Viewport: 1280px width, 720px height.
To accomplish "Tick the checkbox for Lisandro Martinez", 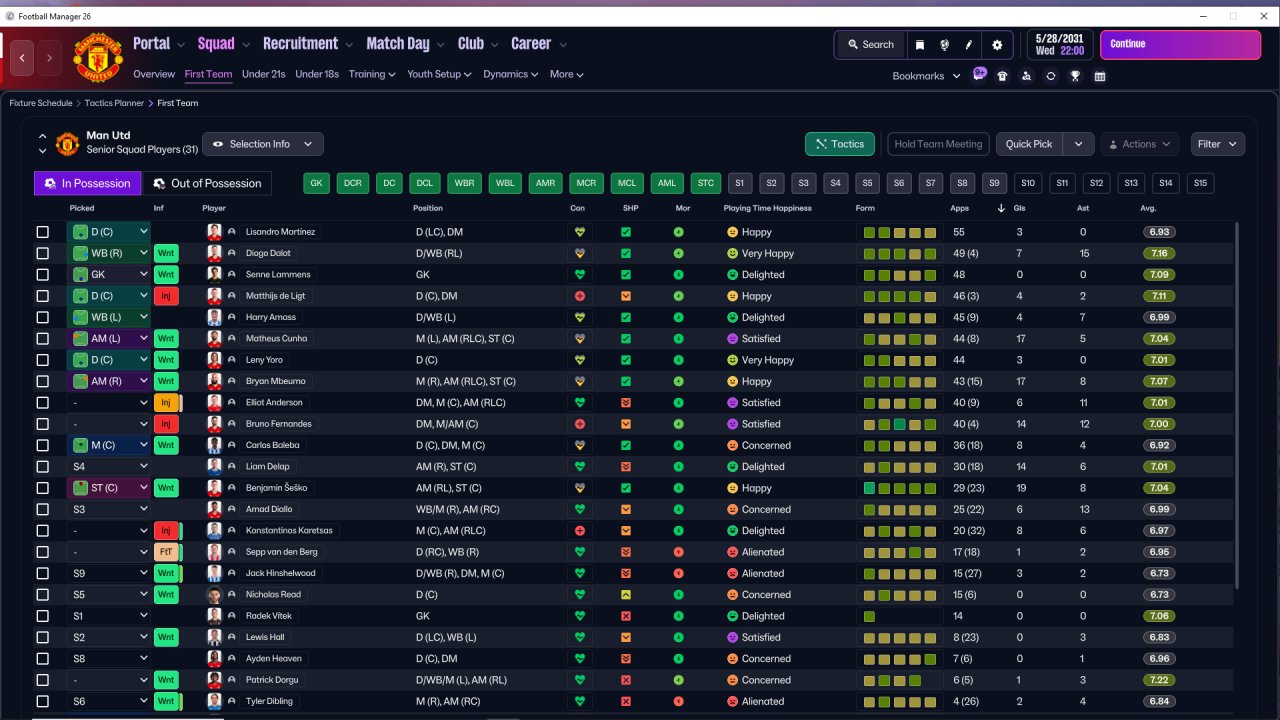I will [x=42, y=232].
